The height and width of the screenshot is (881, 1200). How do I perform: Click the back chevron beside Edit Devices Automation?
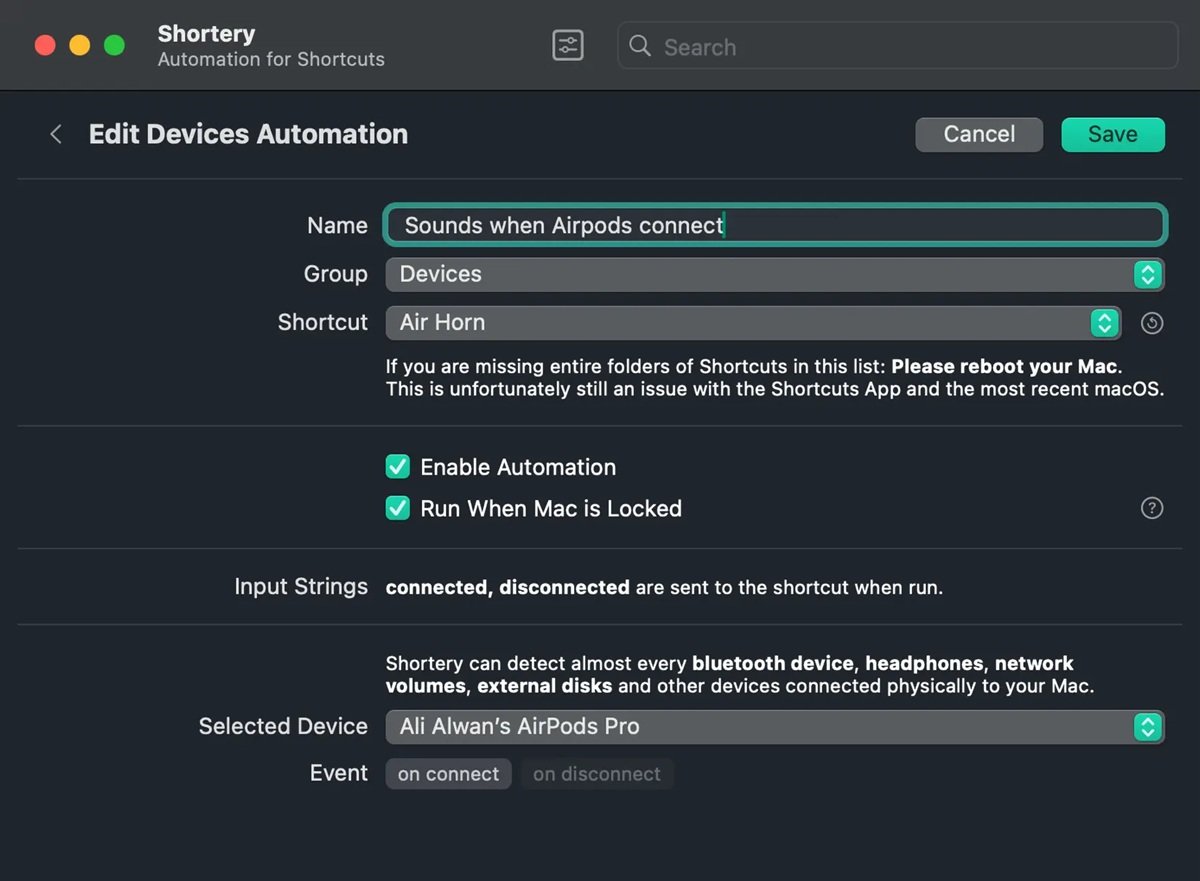tap(55, 133)
